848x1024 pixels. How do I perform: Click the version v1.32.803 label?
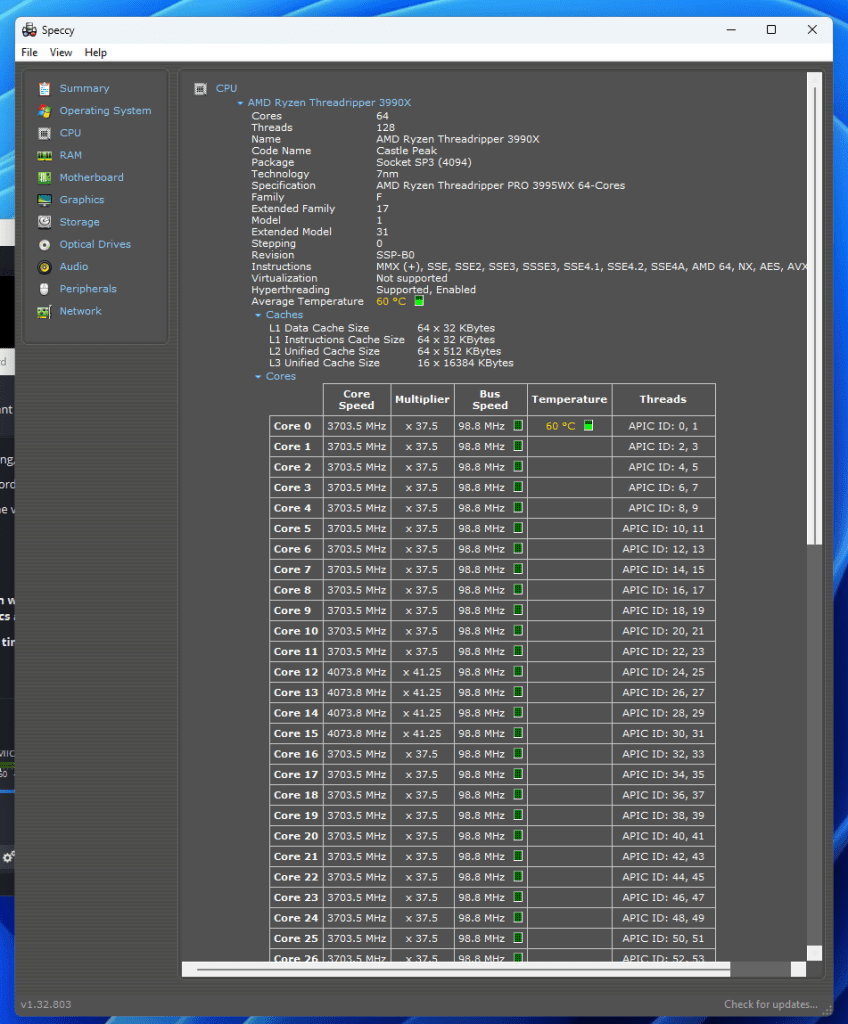(x=46, y=1004)
